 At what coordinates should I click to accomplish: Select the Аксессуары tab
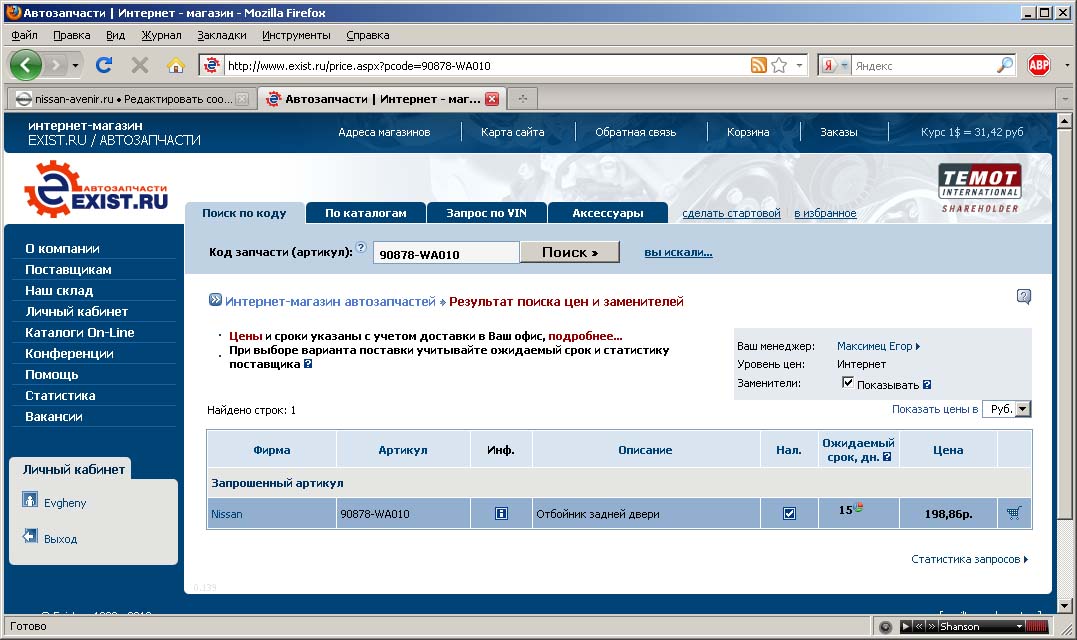click(608, 213)
